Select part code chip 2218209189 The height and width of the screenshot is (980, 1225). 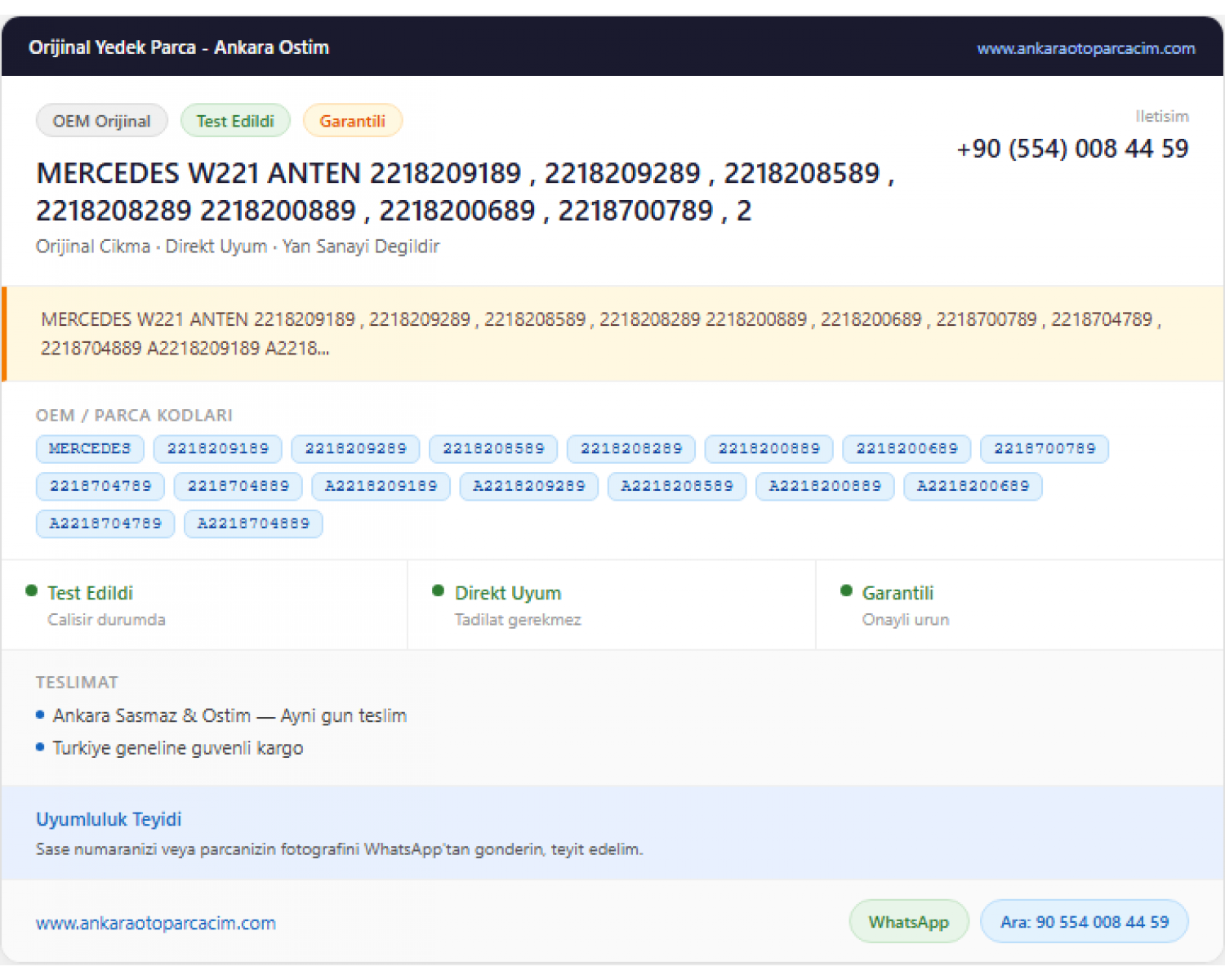pos(218,448)
